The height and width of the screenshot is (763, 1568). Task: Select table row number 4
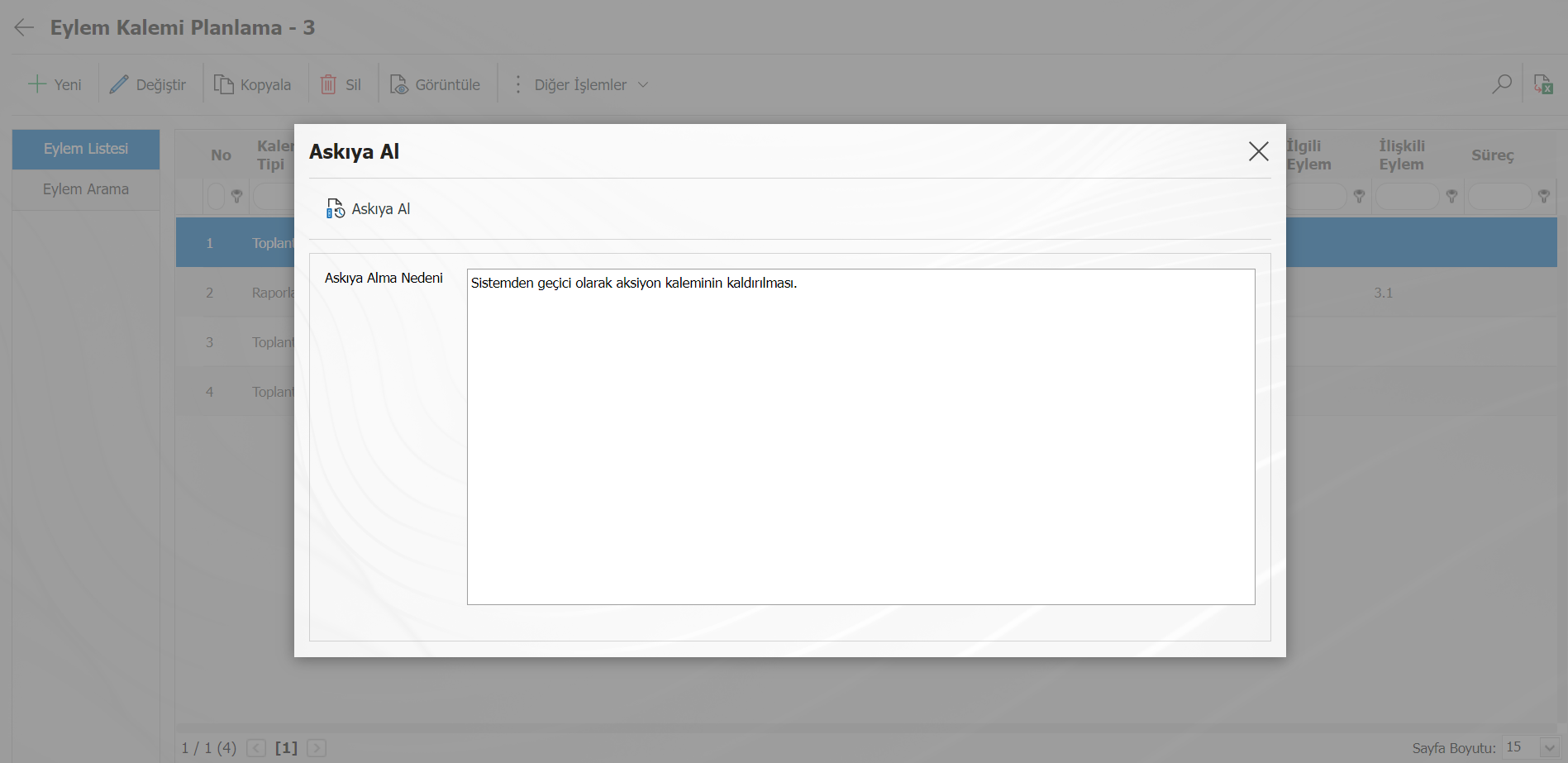coord(866,391)
